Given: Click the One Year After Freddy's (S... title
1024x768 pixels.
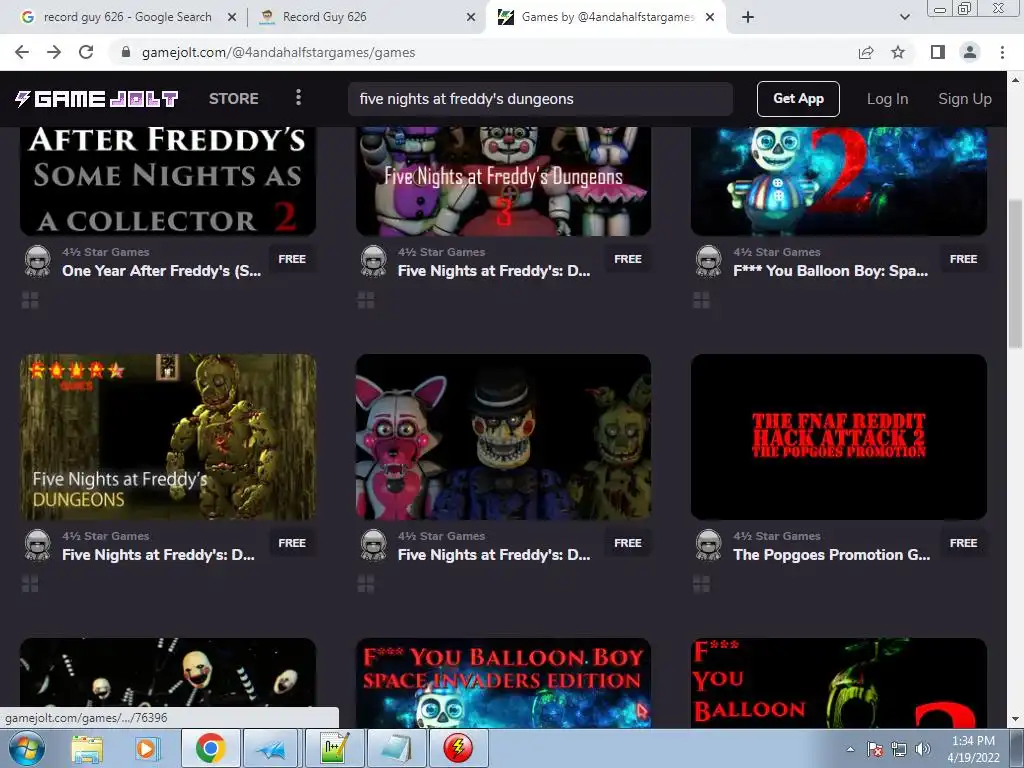Looking at the screenshot, I should point(161,271).
